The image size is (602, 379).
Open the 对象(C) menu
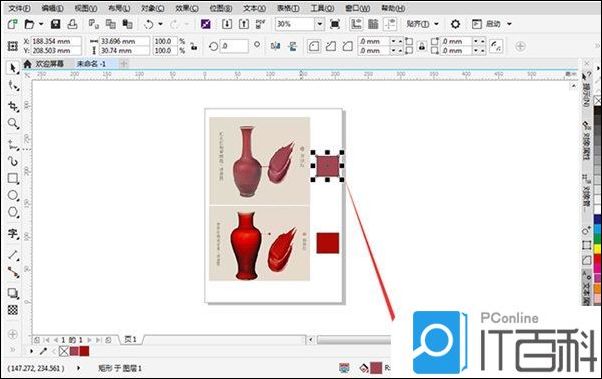pos(152,8)
